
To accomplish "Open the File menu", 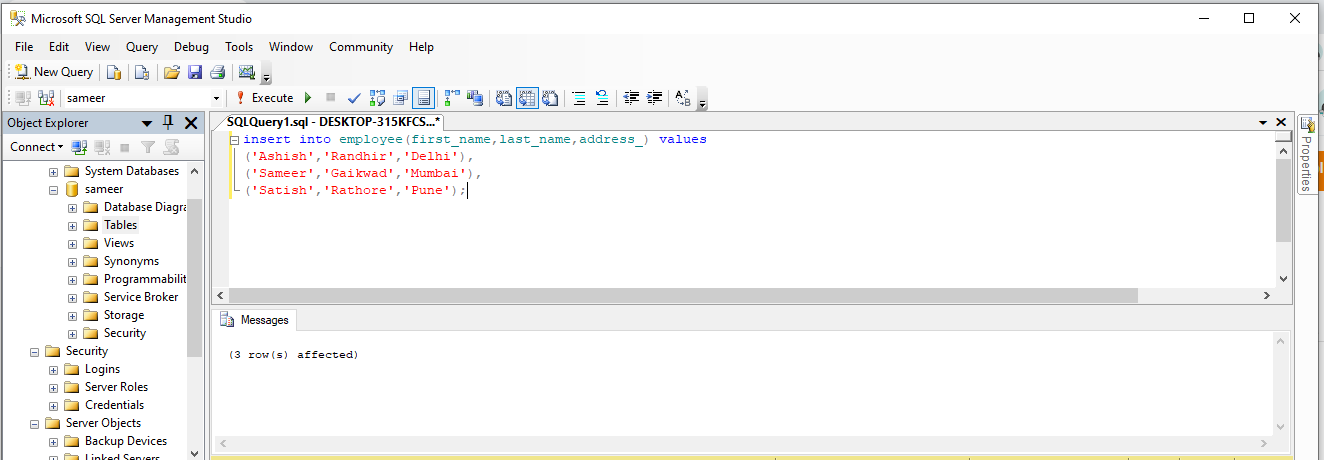I will [x=24, y=47].
